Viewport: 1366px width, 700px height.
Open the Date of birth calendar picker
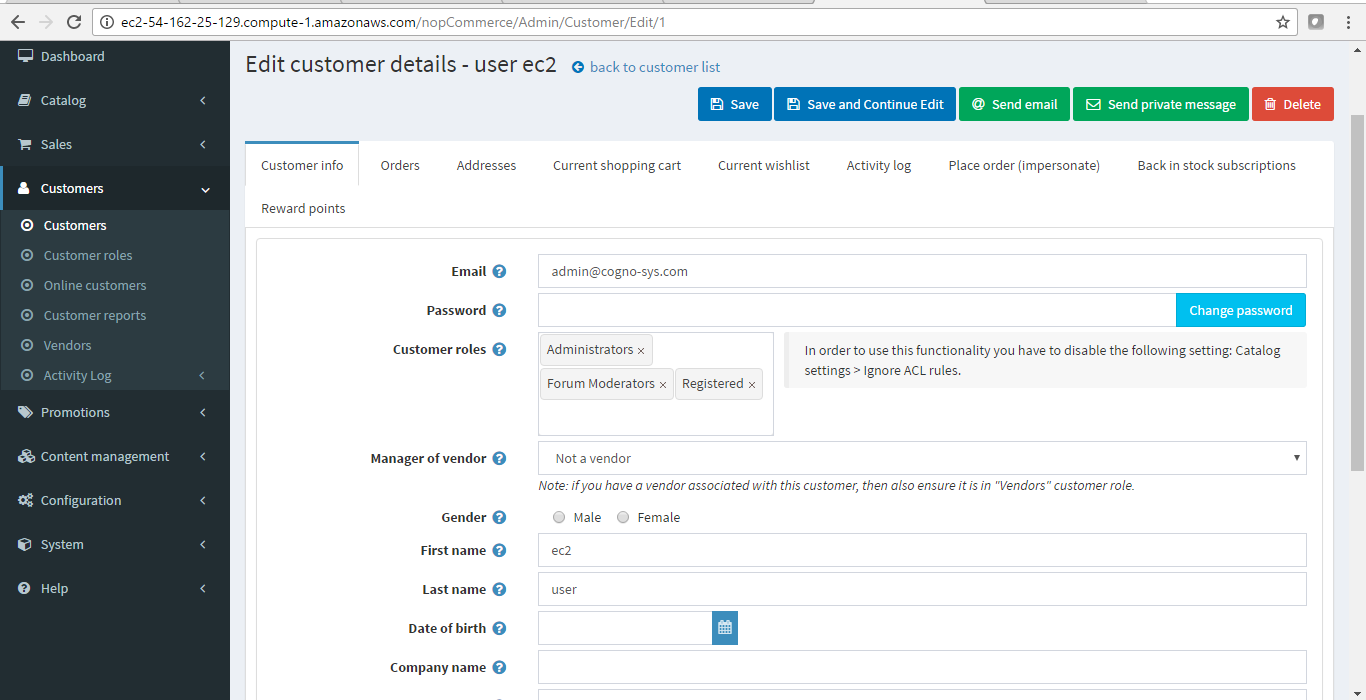tap(724, 627)
